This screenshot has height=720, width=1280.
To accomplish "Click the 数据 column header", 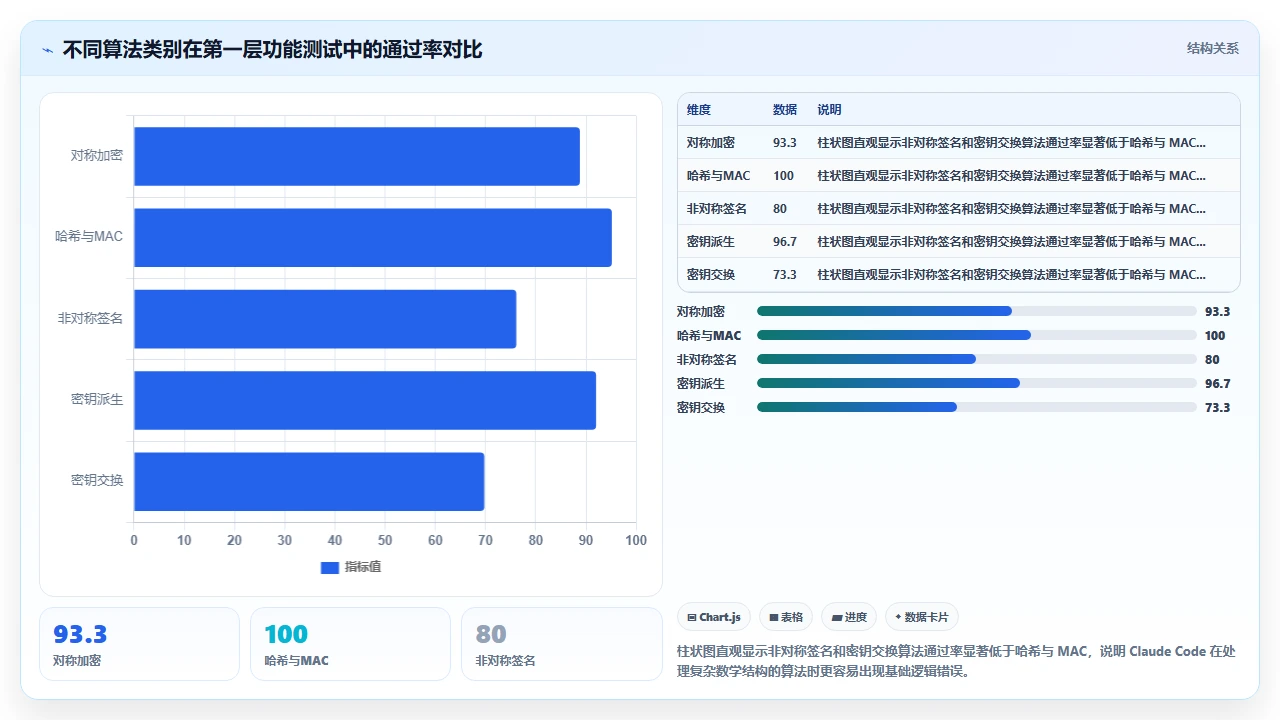I will 785,109.
